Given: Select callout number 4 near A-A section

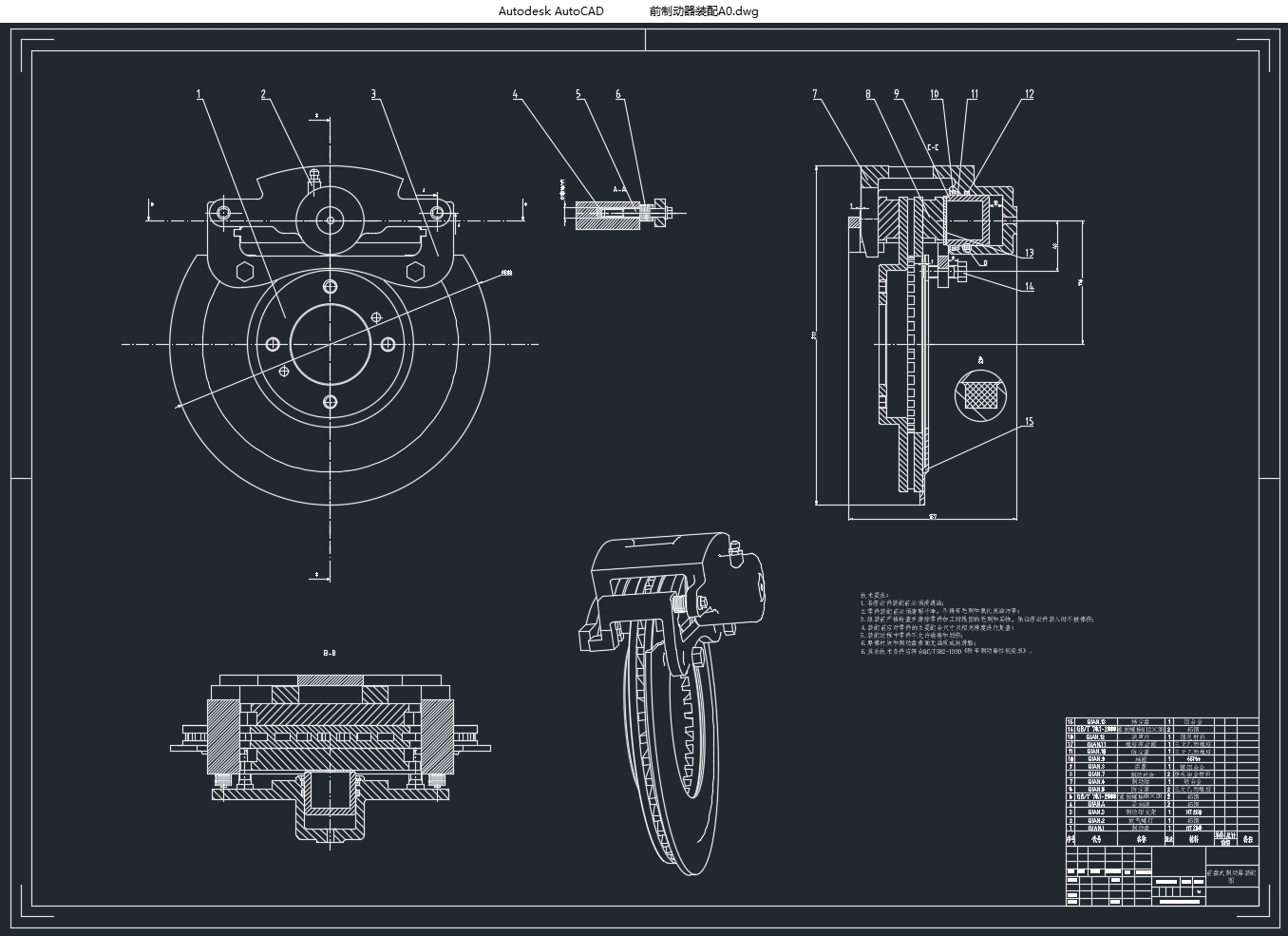Looking at the screenshot, I should [x=516, y=94].
